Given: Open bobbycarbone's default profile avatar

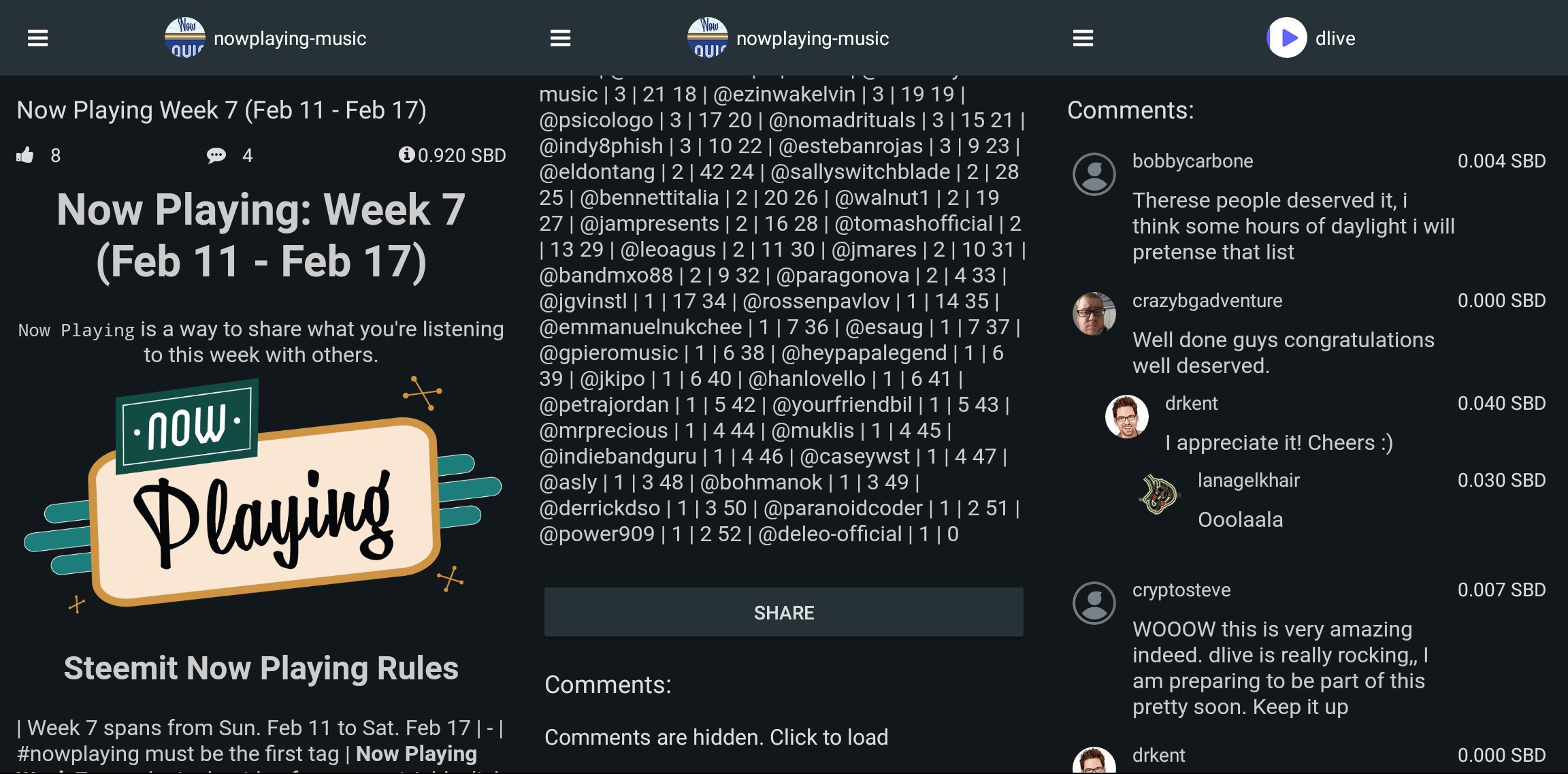Looking at the screenshot, I should [x=1094, y=174].
